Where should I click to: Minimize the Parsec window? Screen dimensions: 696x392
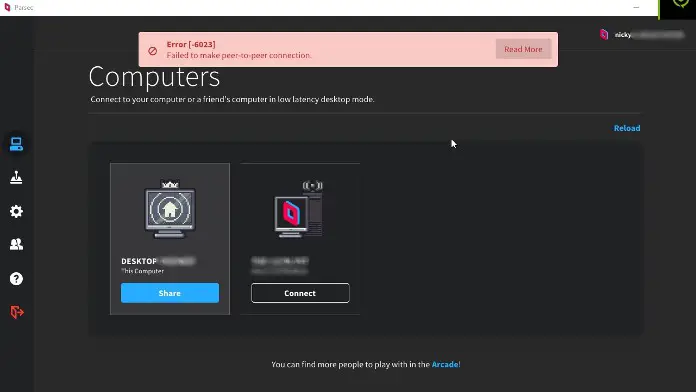pos(636,8)
